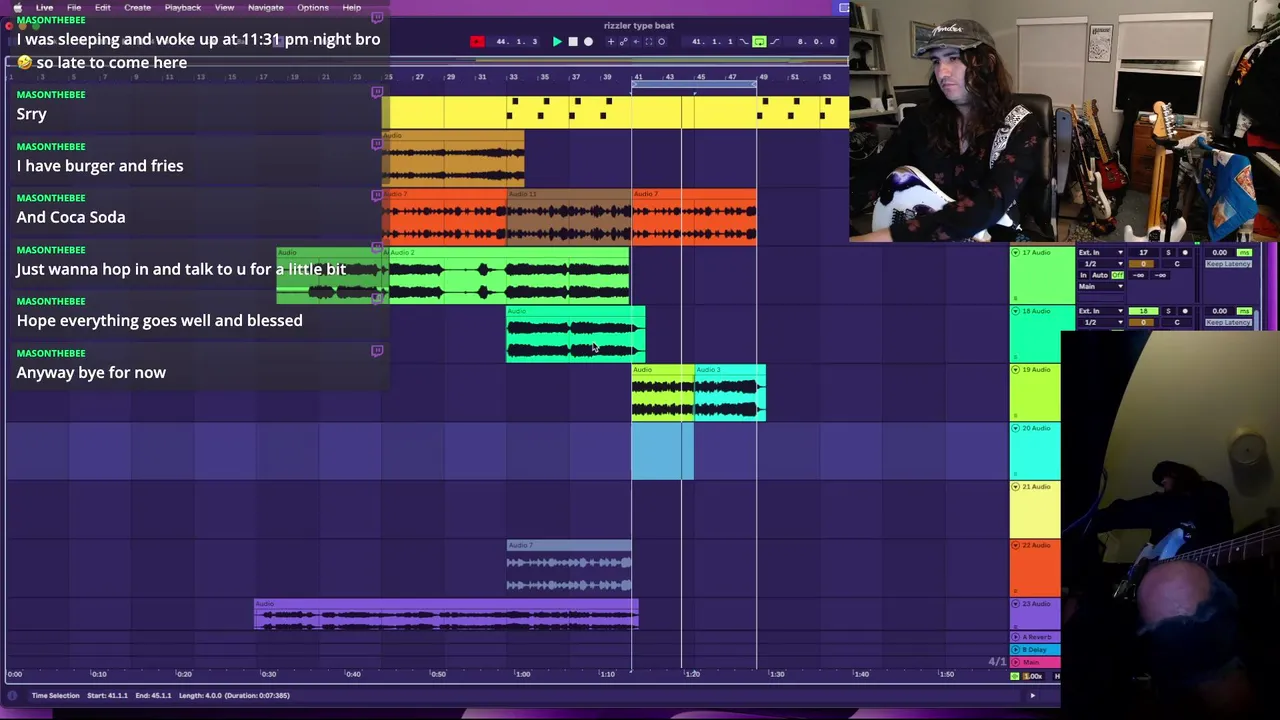Solo track 17 with the S button
The image size is (1280, 720).
pyautogui.click(x=1168, y=252)
